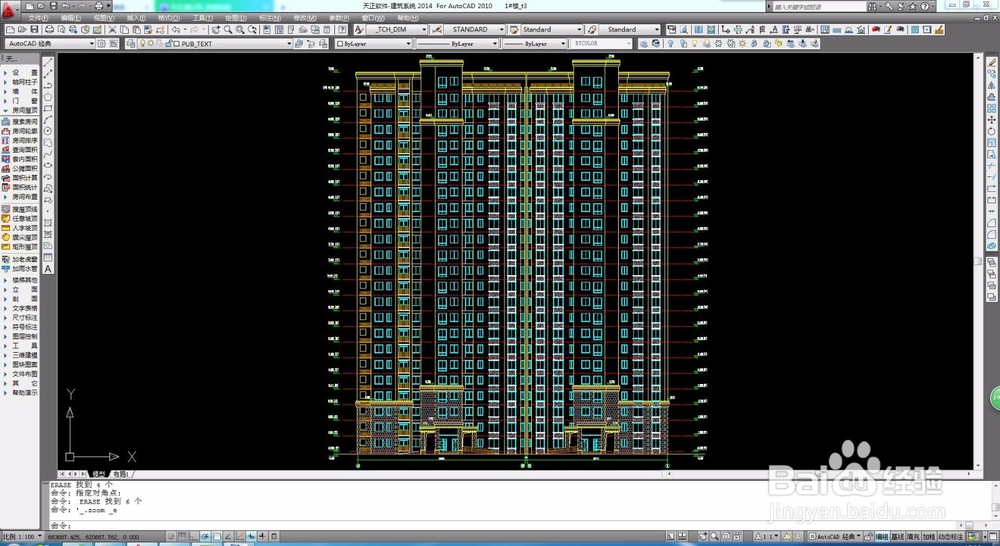1000x546 pixels.
Task: Open the 比例 1:100 scale dropdown
Action: click(23, 536)
